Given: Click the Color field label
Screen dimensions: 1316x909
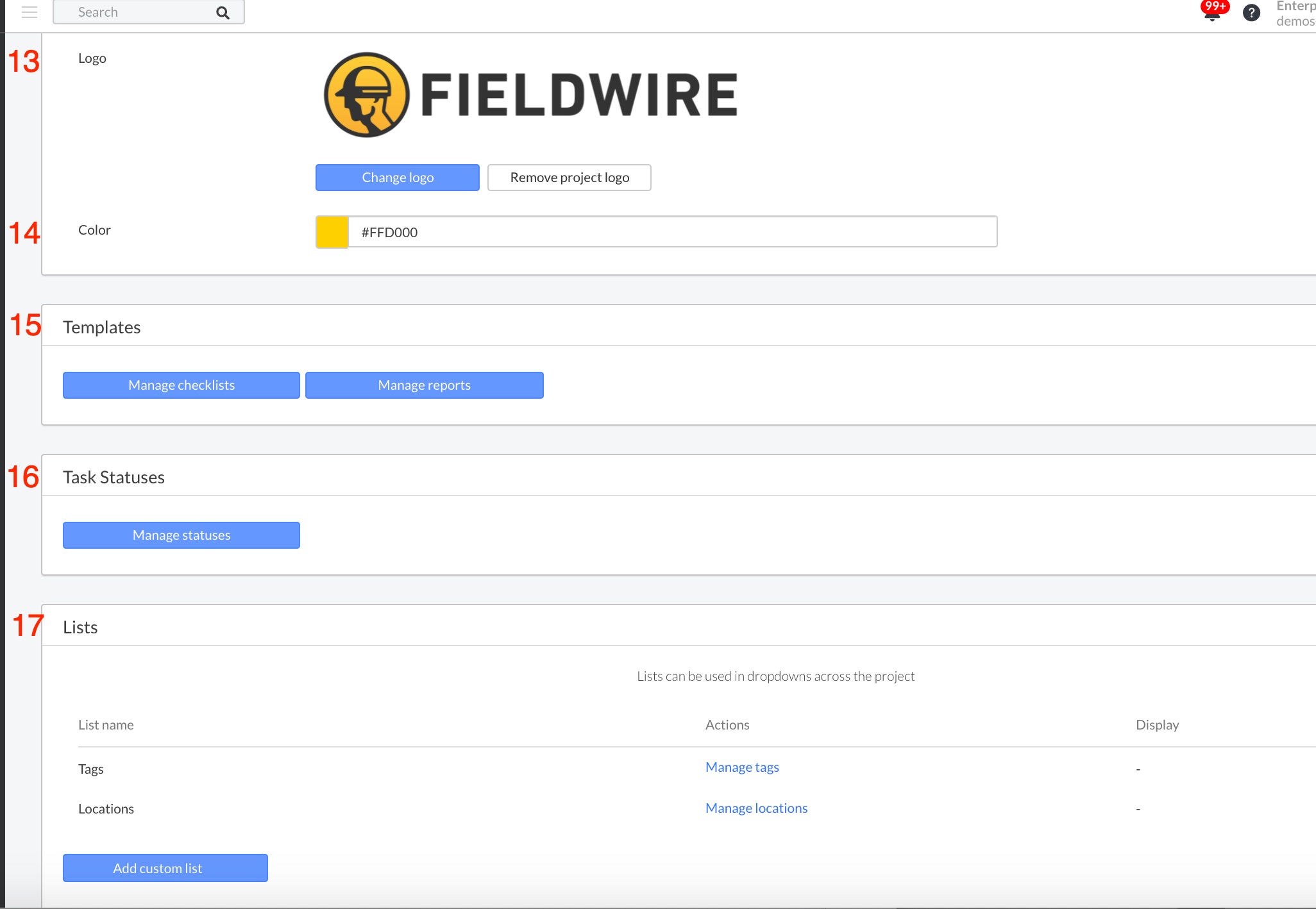Looking at the screenshot, I should 94,230.
